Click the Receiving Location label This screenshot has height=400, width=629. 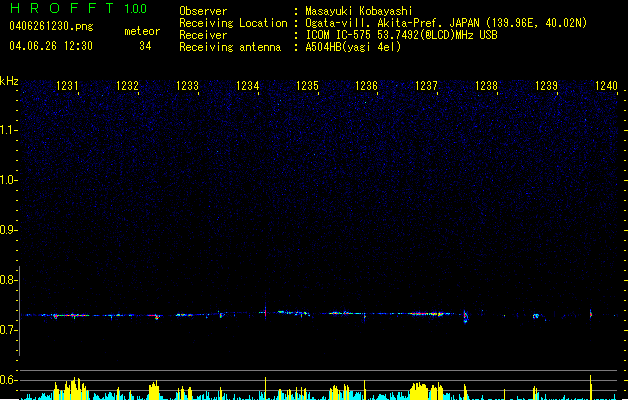[233, 23]
